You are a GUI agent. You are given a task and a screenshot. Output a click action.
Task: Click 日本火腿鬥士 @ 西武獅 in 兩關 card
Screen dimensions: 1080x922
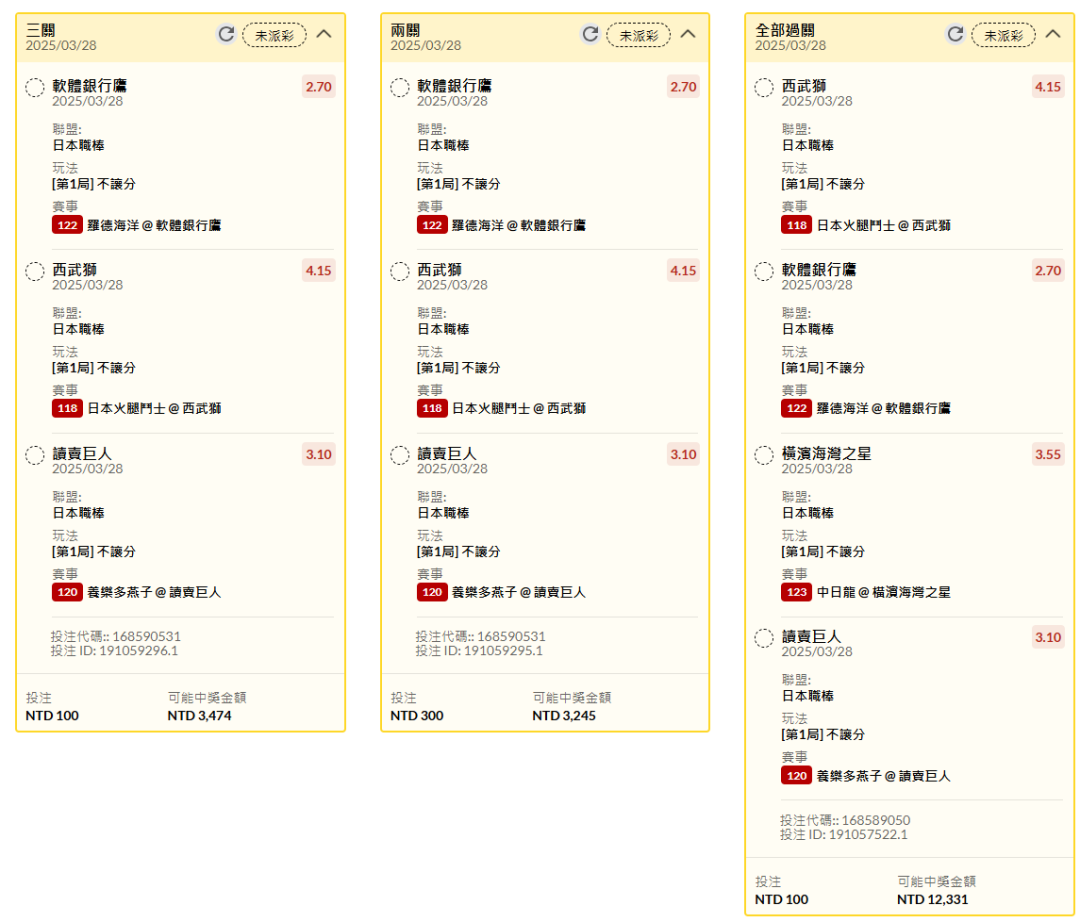(x=519, y=408)
